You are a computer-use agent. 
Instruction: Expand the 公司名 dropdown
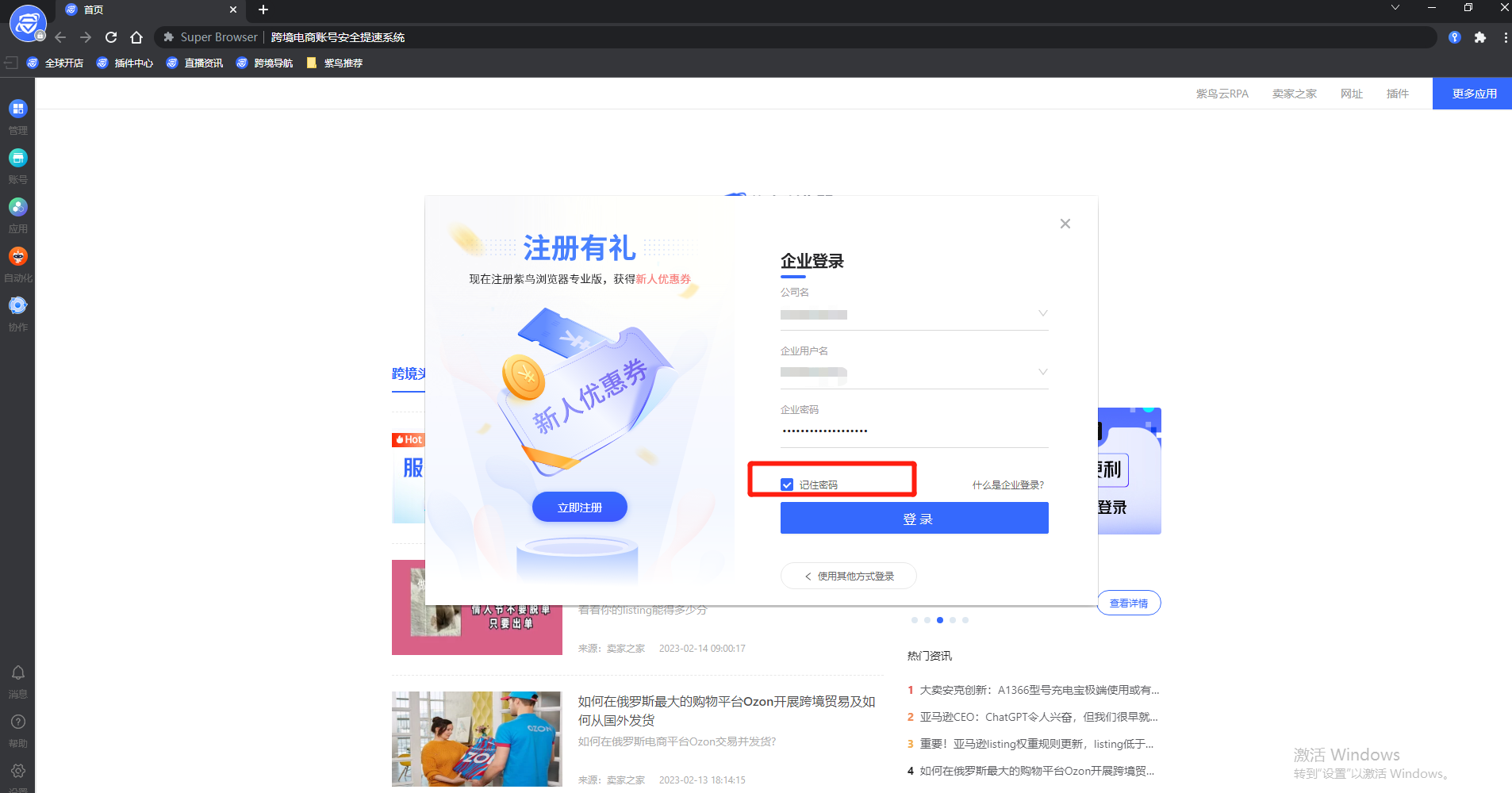point(1042,313)
